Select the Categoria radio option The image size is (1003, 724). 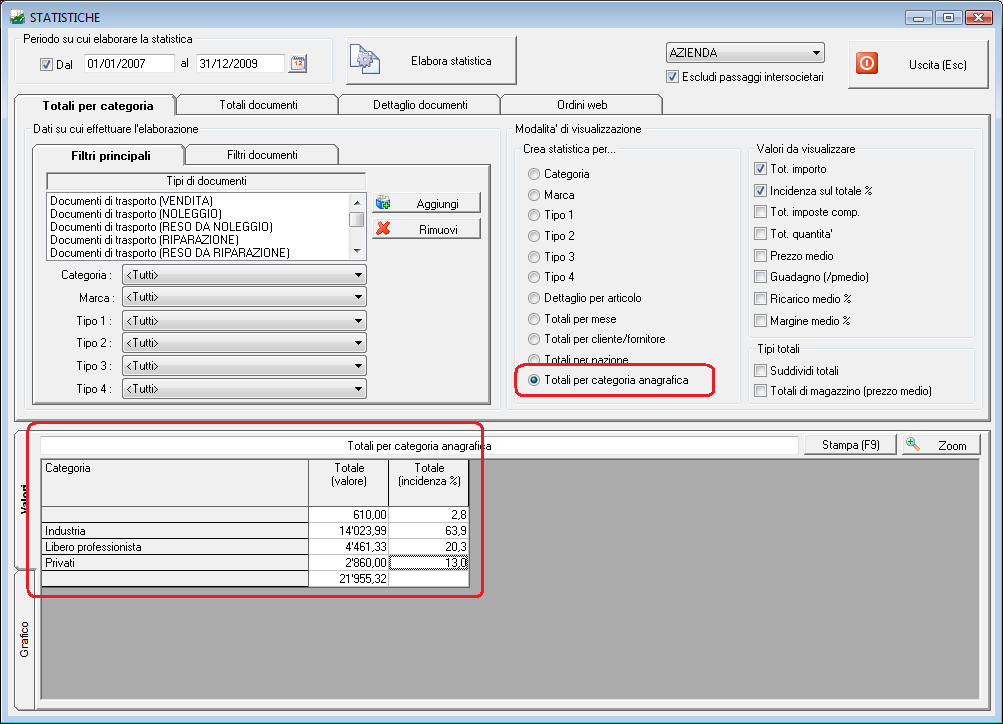tap(533, 174)
